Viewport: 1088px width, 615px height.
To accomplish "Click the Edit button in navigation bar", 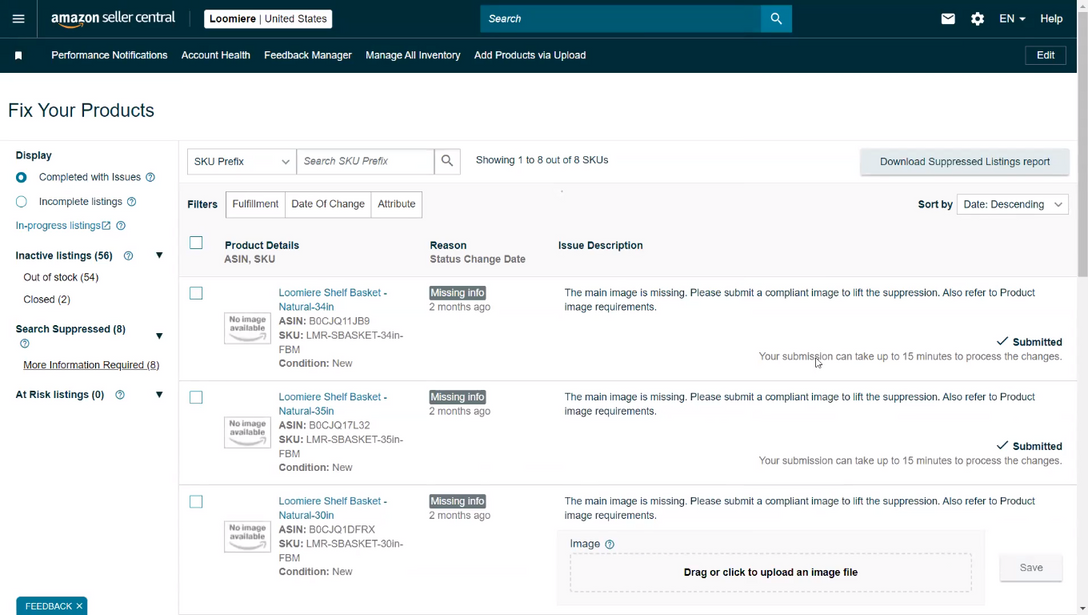I will click(x=1045, y=56).
